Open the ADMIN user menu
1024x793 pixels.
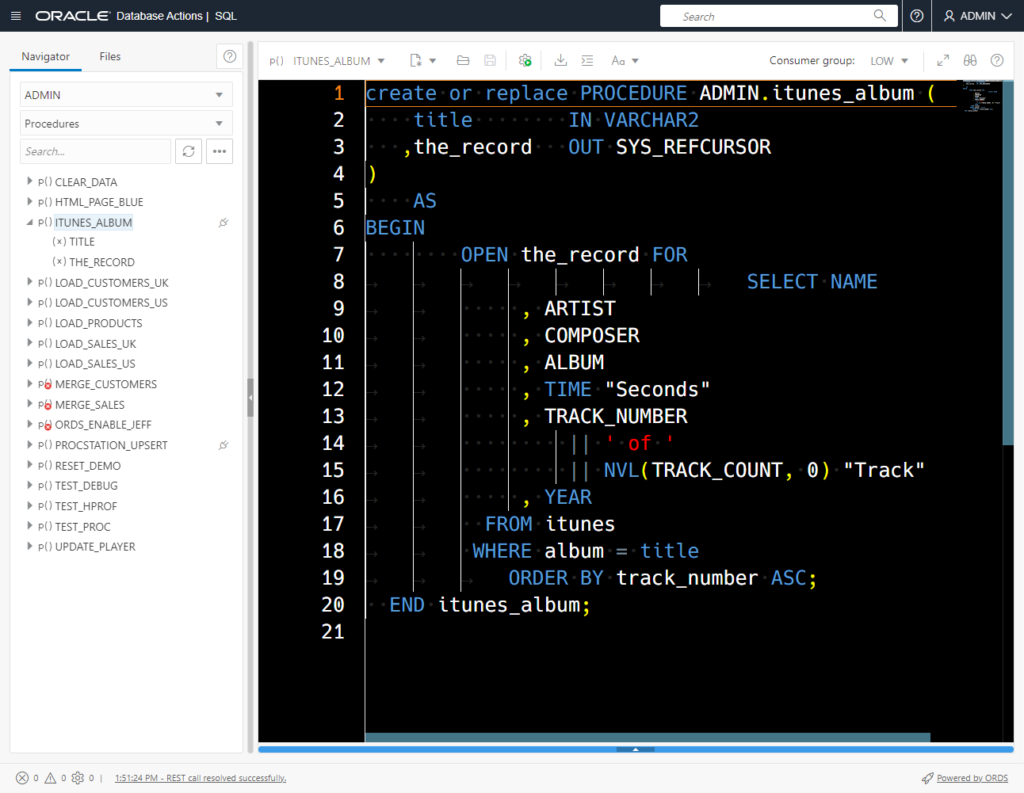pyautogui.click(x=977, y=16)
